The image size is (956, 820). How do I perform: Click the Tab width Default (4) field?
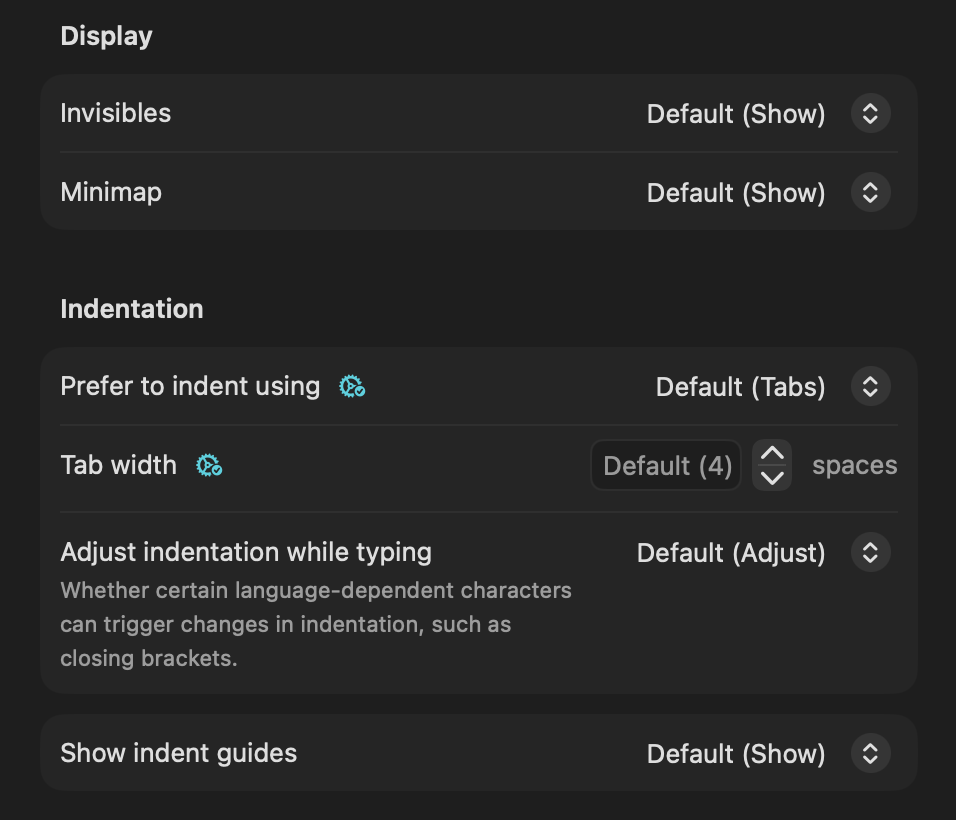666,466
